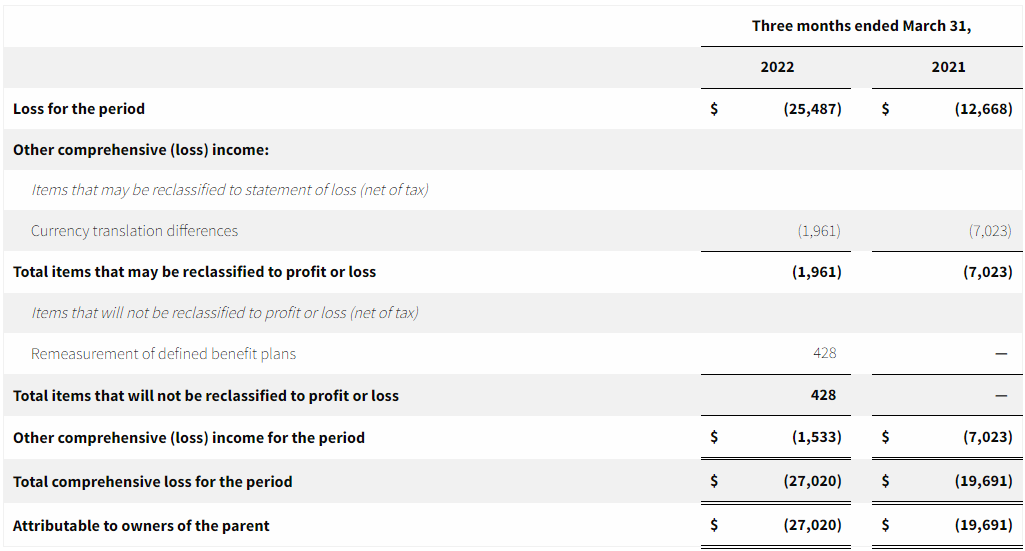Click 'Total items that may be reclassified' label
This screenshot has height=551, width=1025.
194,272
